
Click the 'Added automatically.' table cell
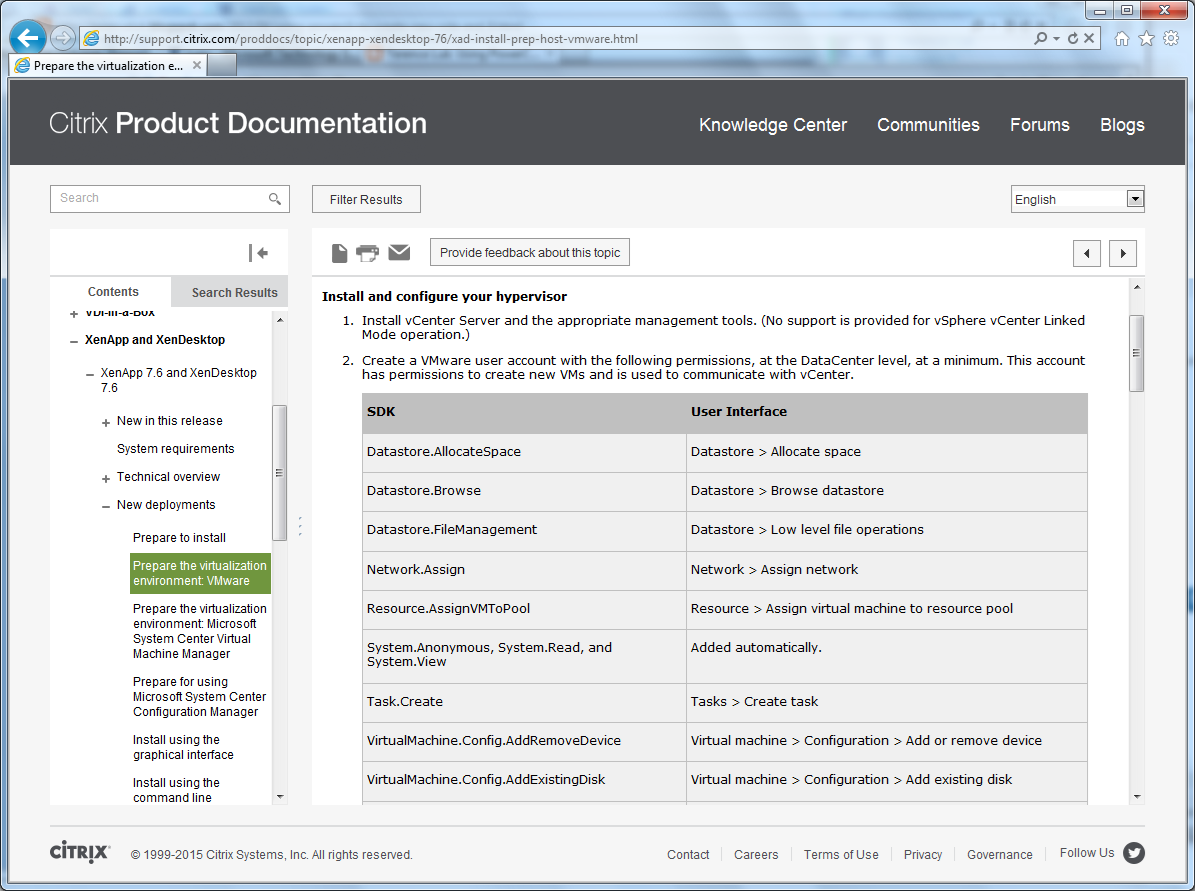tap(887, 655)
